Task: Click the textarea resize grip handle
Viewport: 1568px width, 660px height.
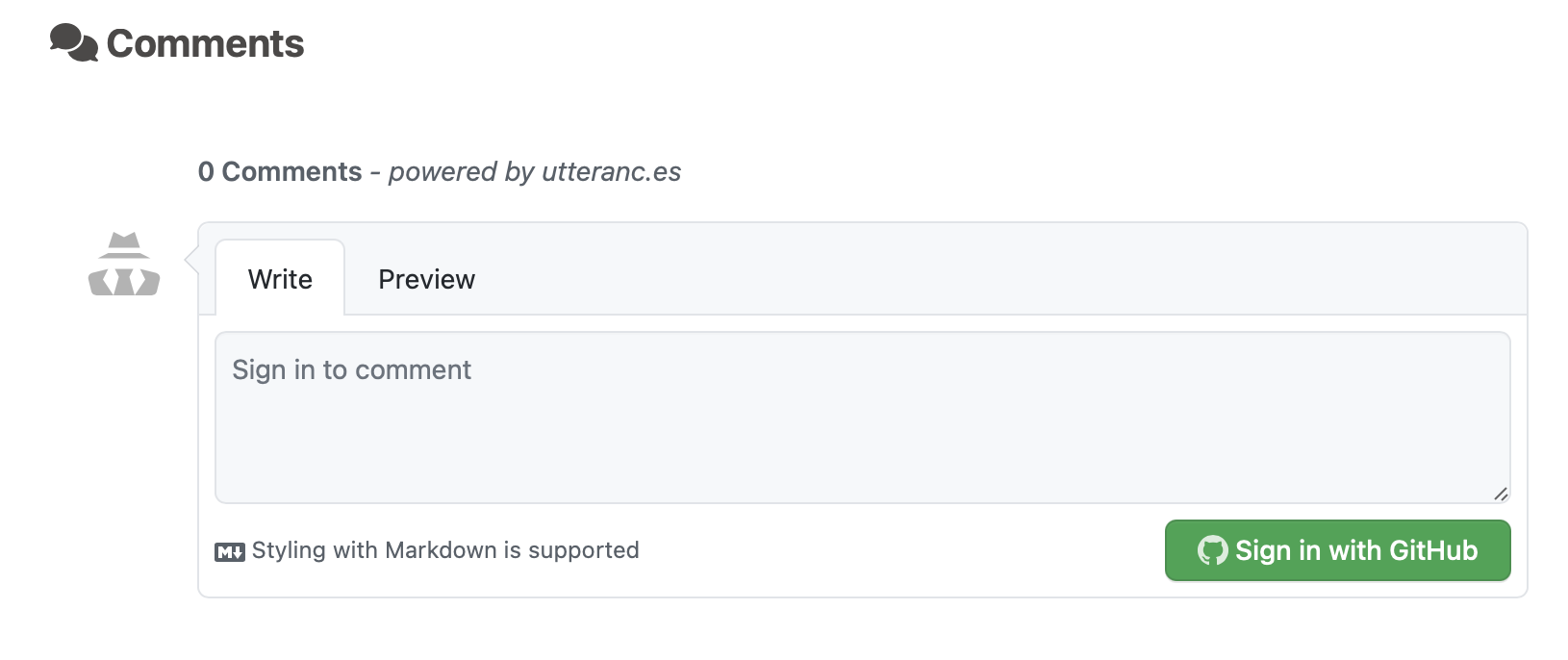Action: tap(1501, 494)
